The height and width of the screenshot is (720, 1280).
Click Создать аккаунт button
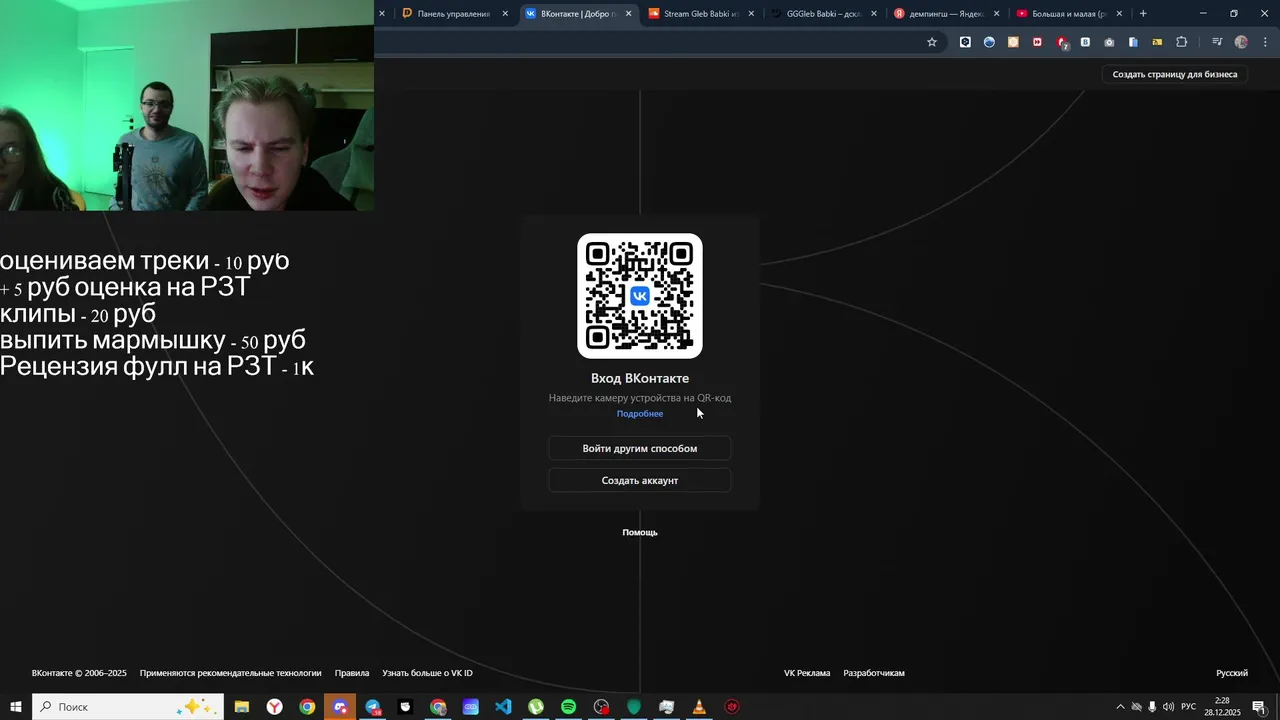point(640,480)
